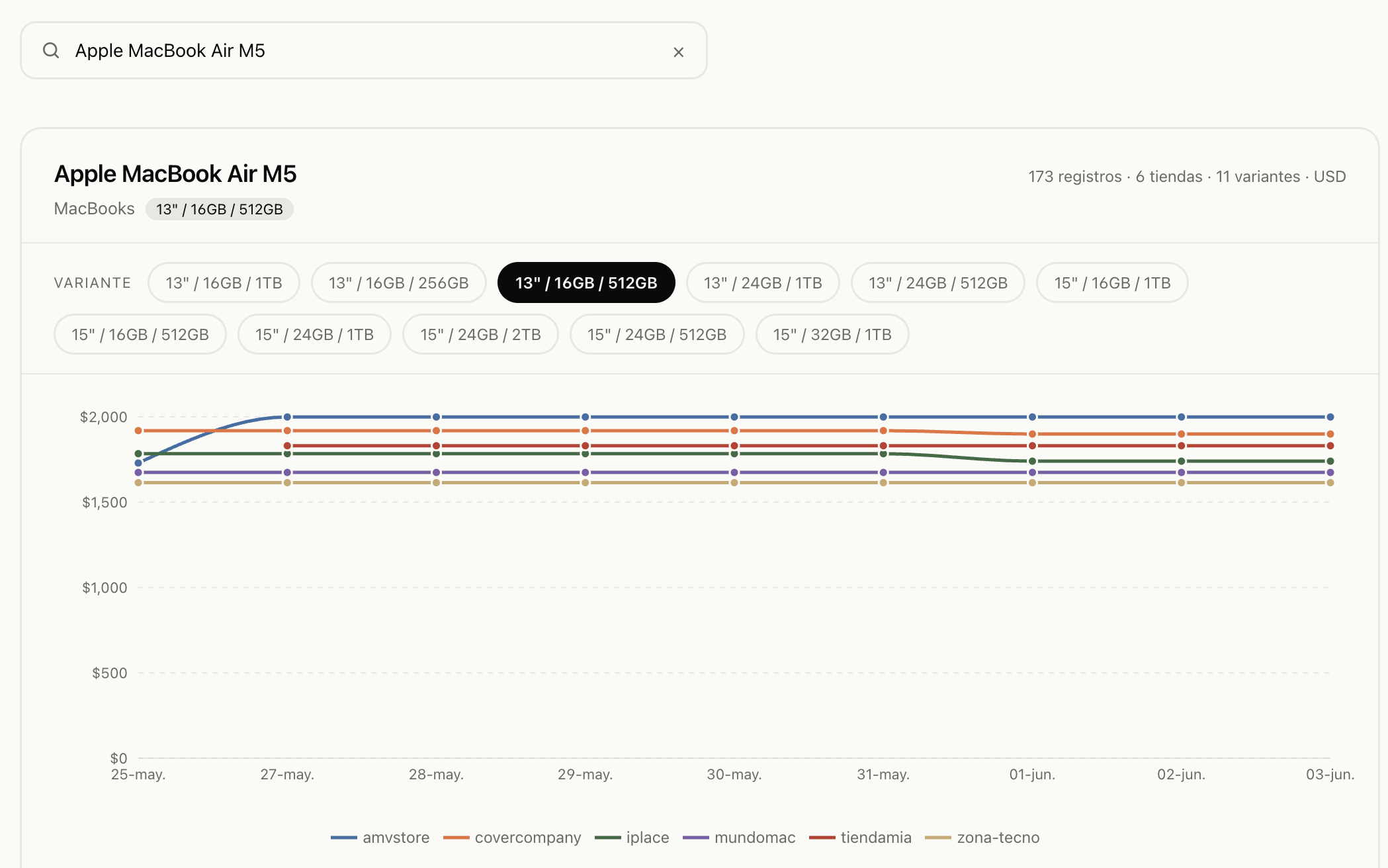Toggle zona-tecno legend entry
The height and width of the screenshot is (868, 1388).
click(x=982, y=838)
